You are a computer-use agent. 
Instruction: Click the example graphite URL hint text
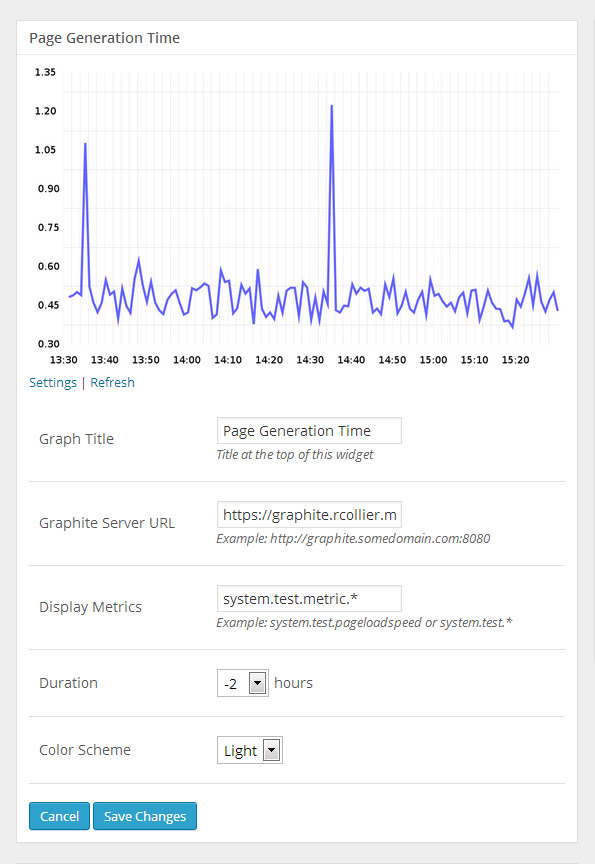[353, 539]
